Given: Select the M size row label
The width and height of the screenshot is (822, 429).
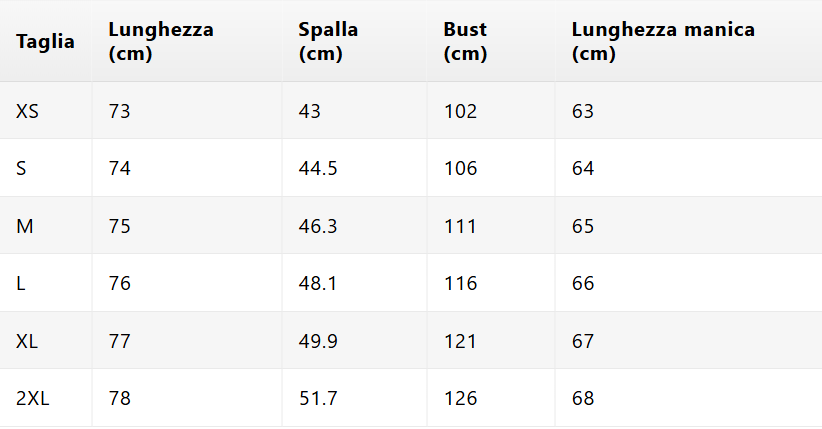Looking at the screenshot, I should pos(25,226).
